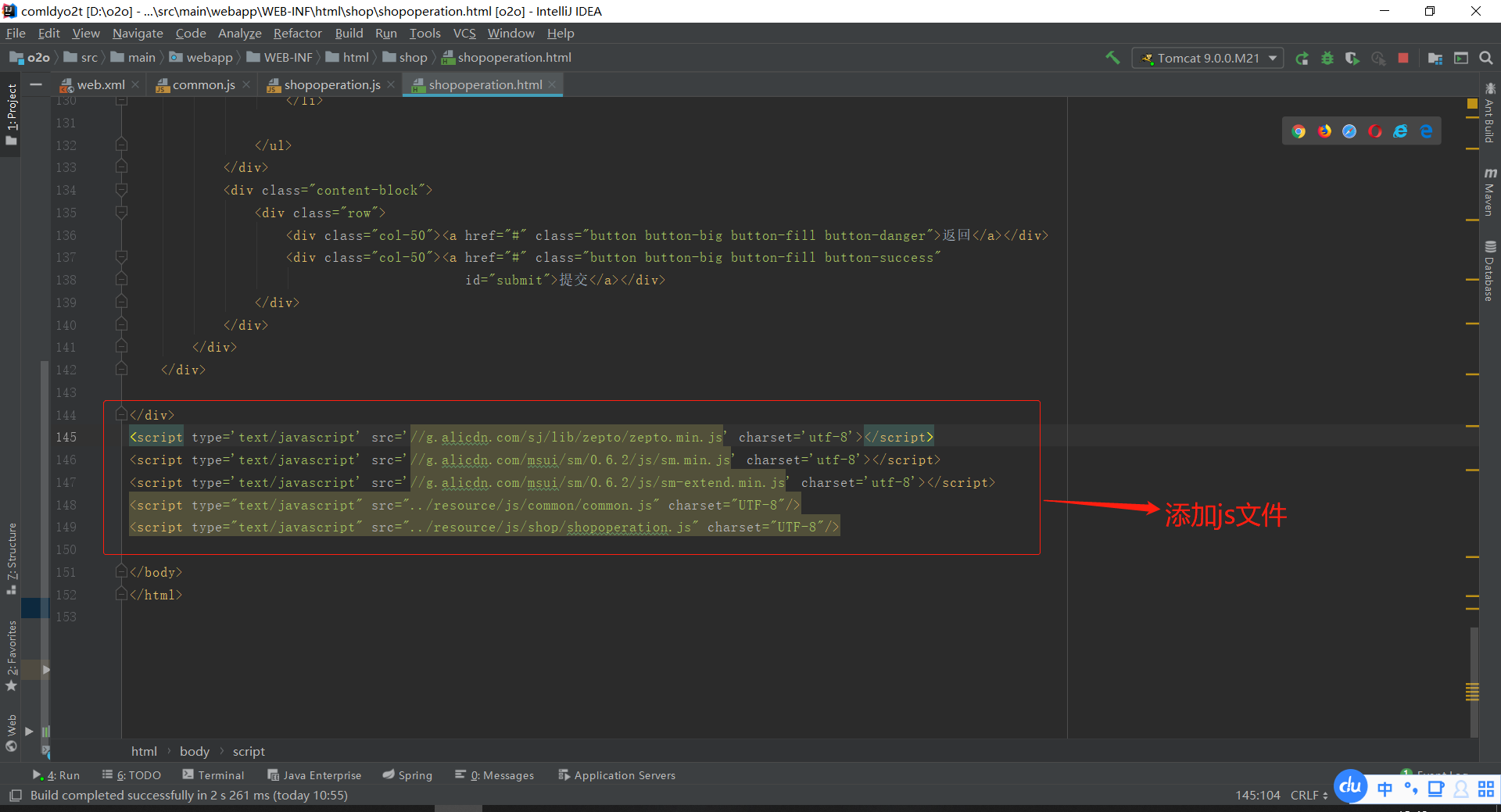Open the IME toolbox grid icon

(1486, 789)
